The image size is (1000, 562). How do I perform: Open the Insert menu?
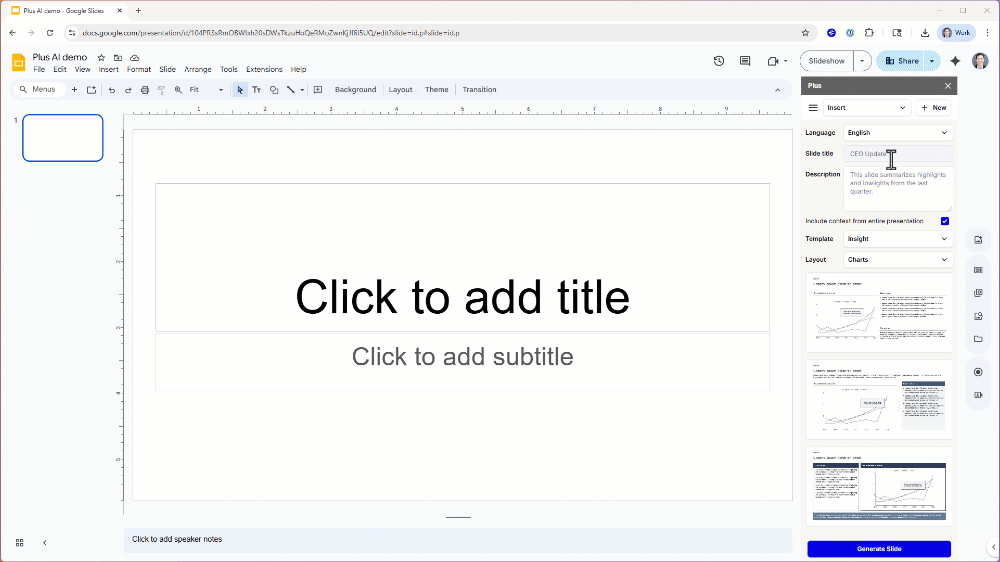[108, 70]
